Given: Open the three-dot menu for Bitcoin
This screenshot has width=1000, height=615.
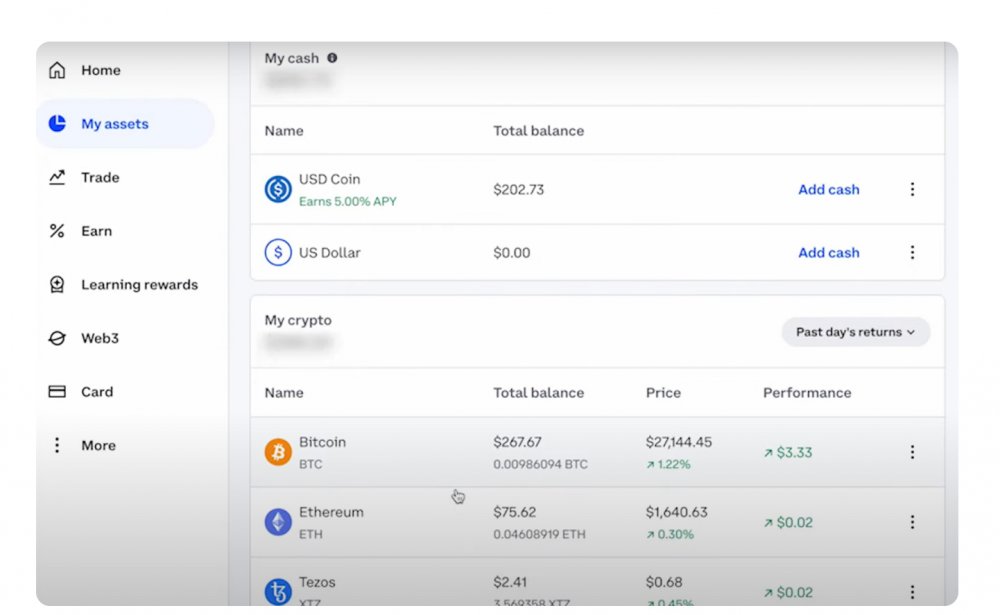Looking at the screenshot, I should [x=912, y=452].
